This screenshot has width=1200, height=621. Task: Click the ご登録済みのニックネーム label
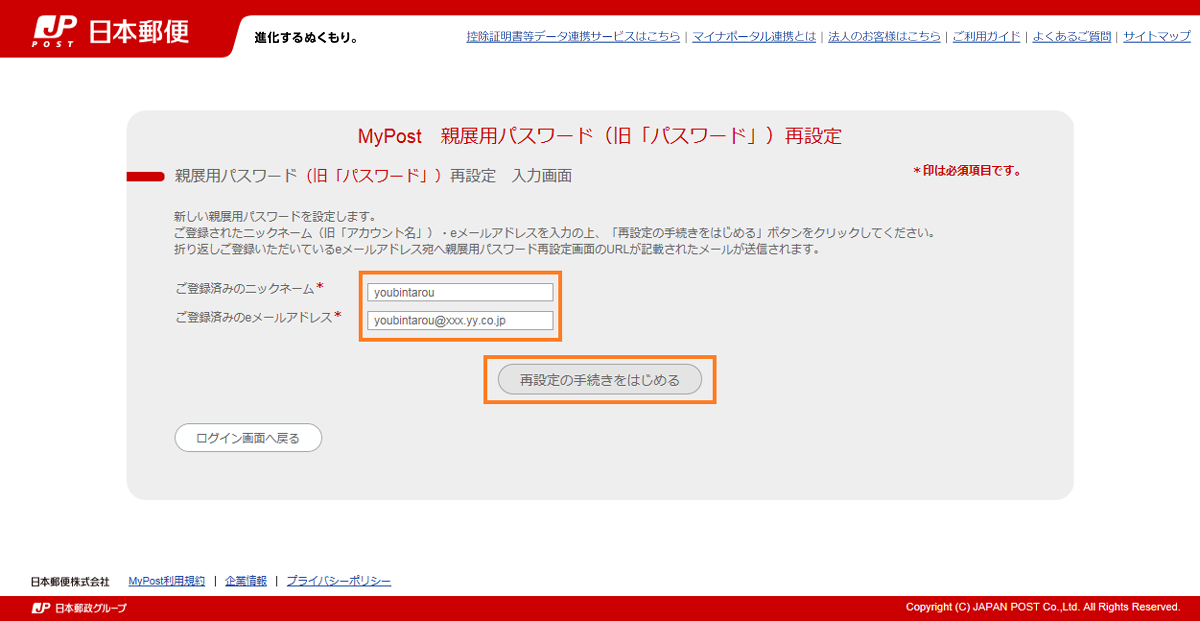pos(249,288)
